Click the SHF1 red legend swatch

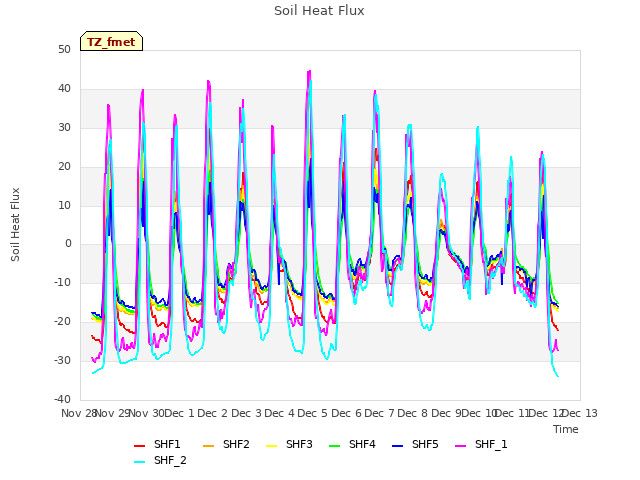(140, 446)
